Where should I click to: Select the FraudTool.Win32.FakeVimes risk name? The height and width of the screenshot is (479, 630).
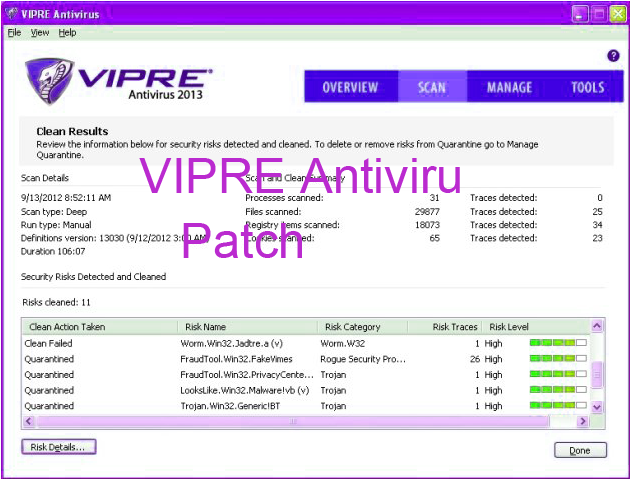pos(236,359)
